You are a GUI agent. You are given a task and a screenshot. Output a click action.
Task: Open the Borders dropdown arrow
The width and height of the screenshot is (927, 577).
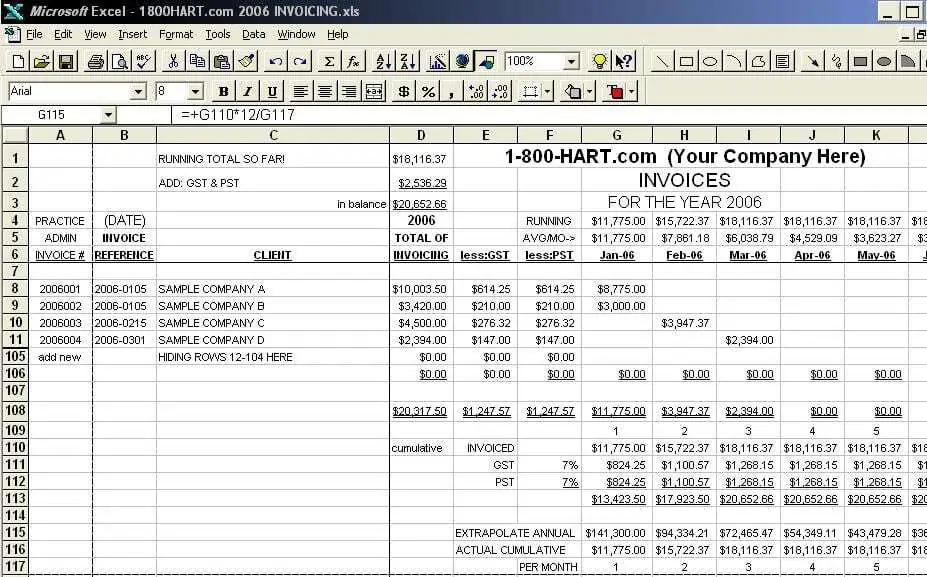click(x=547, y=92)
